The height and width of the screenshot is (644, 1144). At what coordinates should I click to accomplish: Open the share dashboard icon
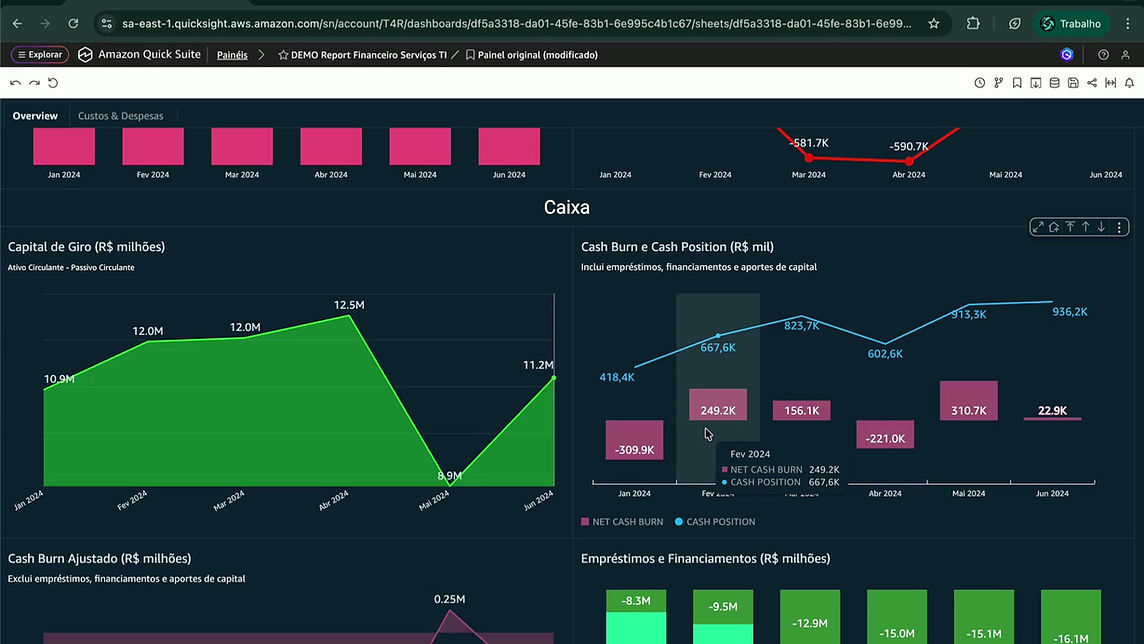1092,83
